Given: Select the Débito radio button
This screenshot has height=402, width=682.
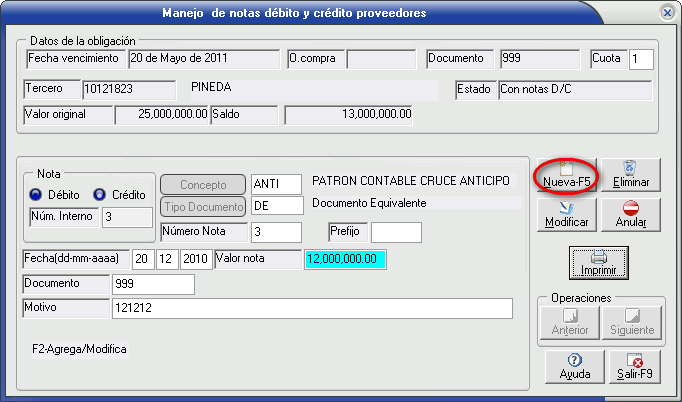Looking at the screenshot, I should pos(36,194).
